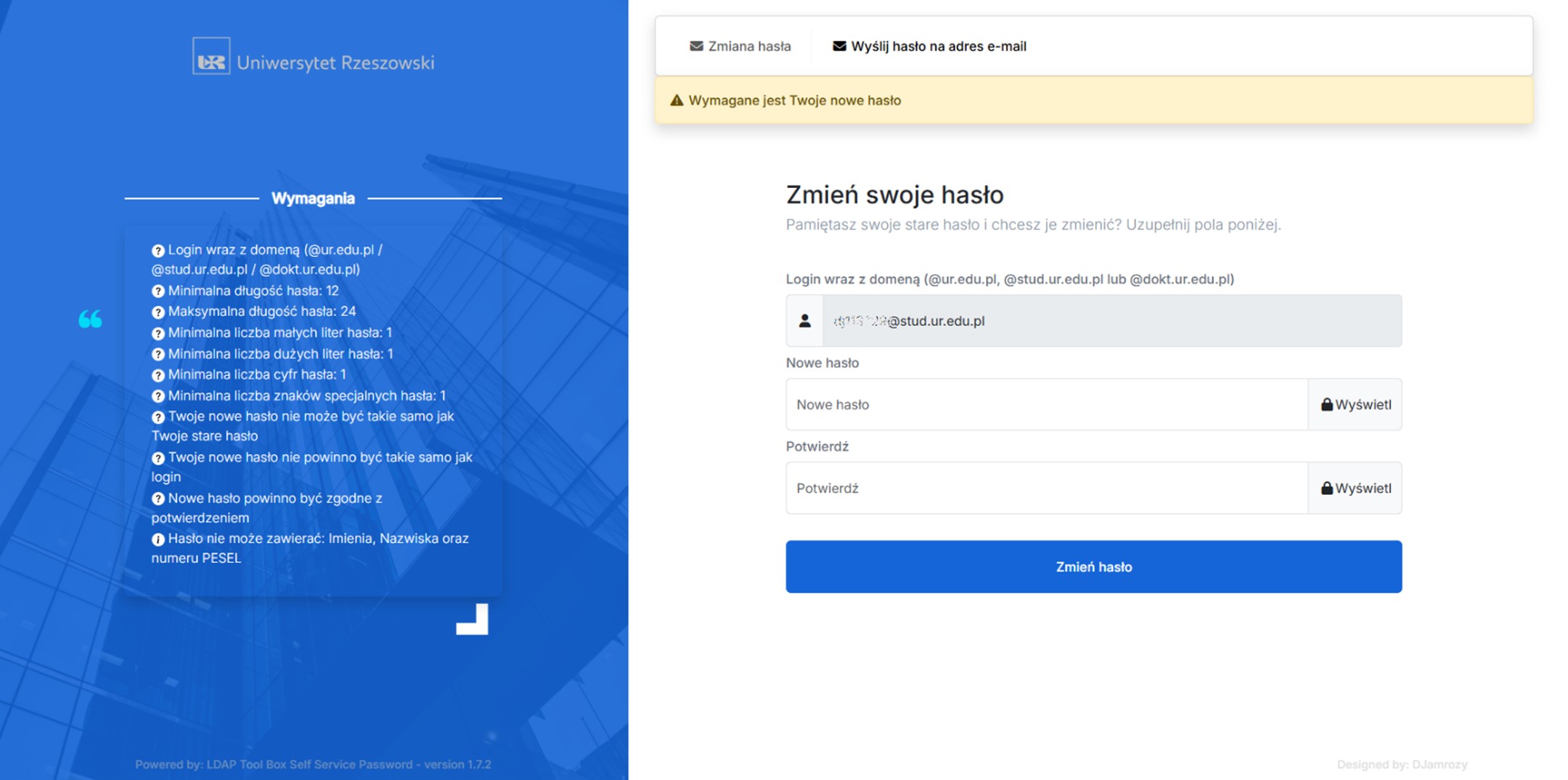The height and width of the screenshot is (780, 1568).
Task: Show the new password with Wyświetl
Action: point(1355,405)
